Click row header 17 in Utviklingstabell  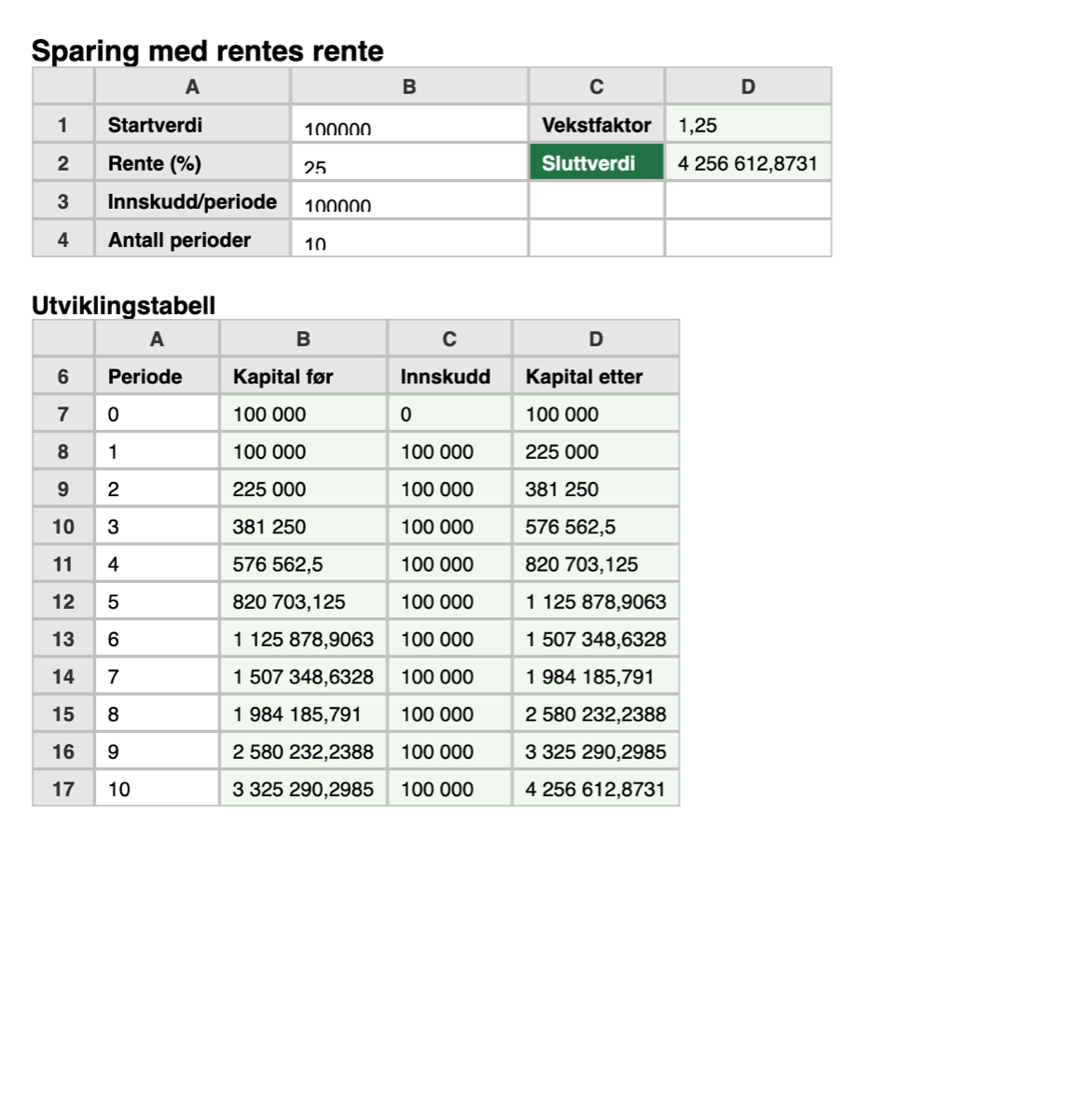pos(63,789)
